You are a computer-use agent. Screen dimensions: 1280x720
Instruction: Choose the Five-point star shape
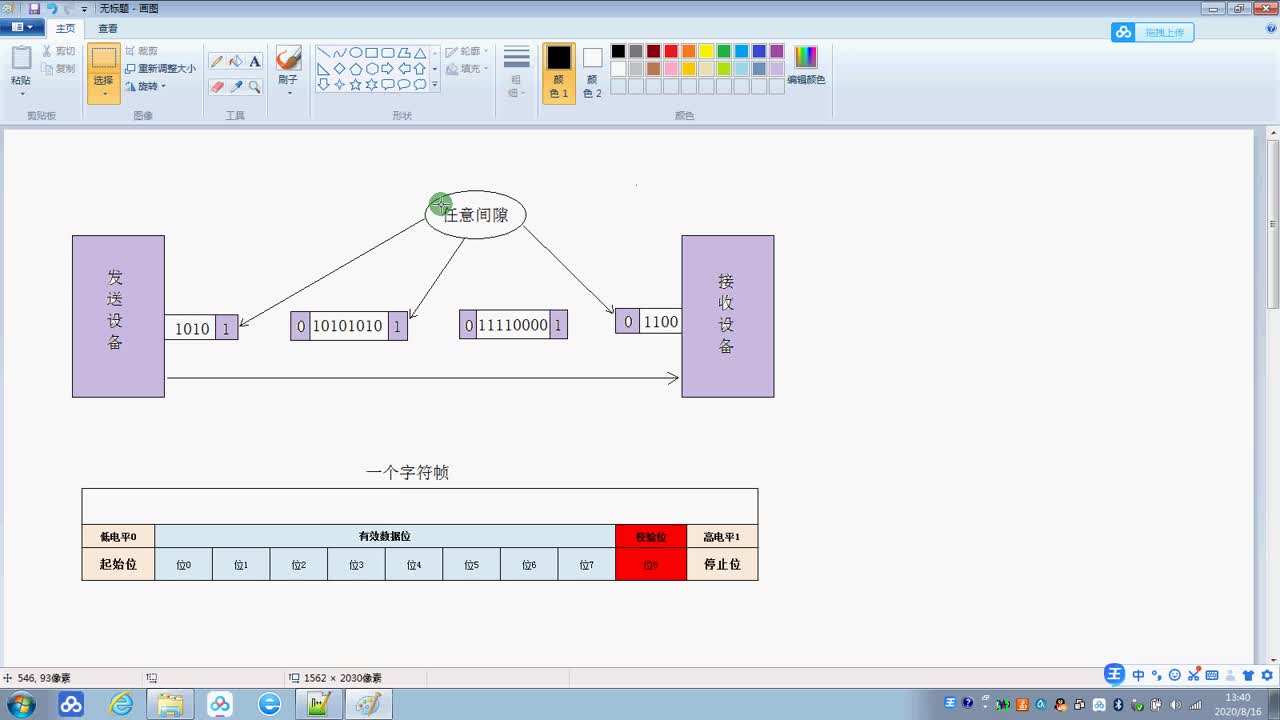coord(356,85)
